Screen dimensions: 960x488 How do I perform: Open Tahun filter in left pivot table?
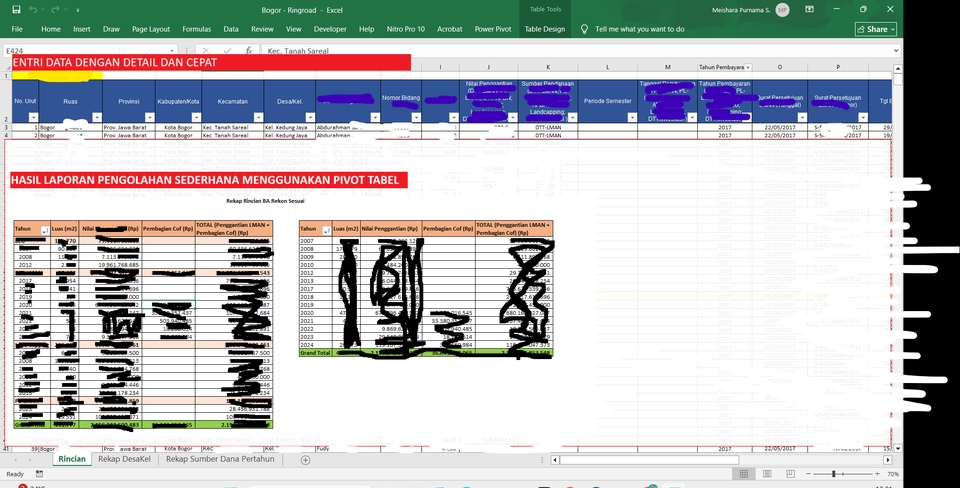pyautogui.click(x=45, y=231)
